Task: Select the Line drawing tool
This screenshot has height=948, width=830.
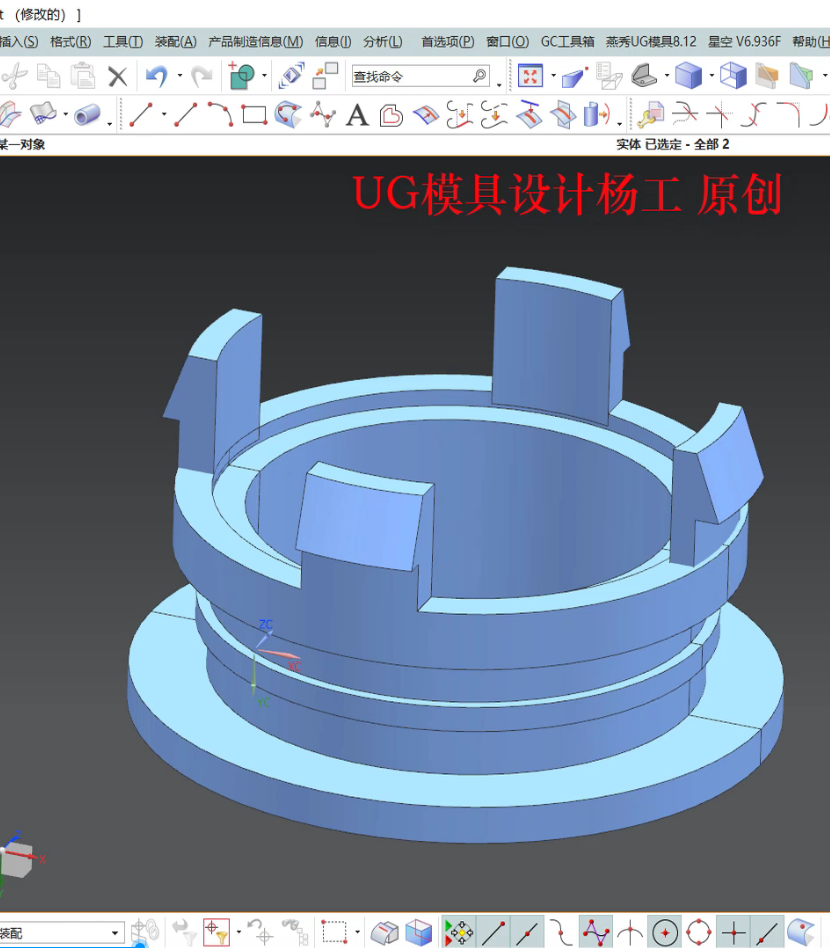Action: click(143, 115)
